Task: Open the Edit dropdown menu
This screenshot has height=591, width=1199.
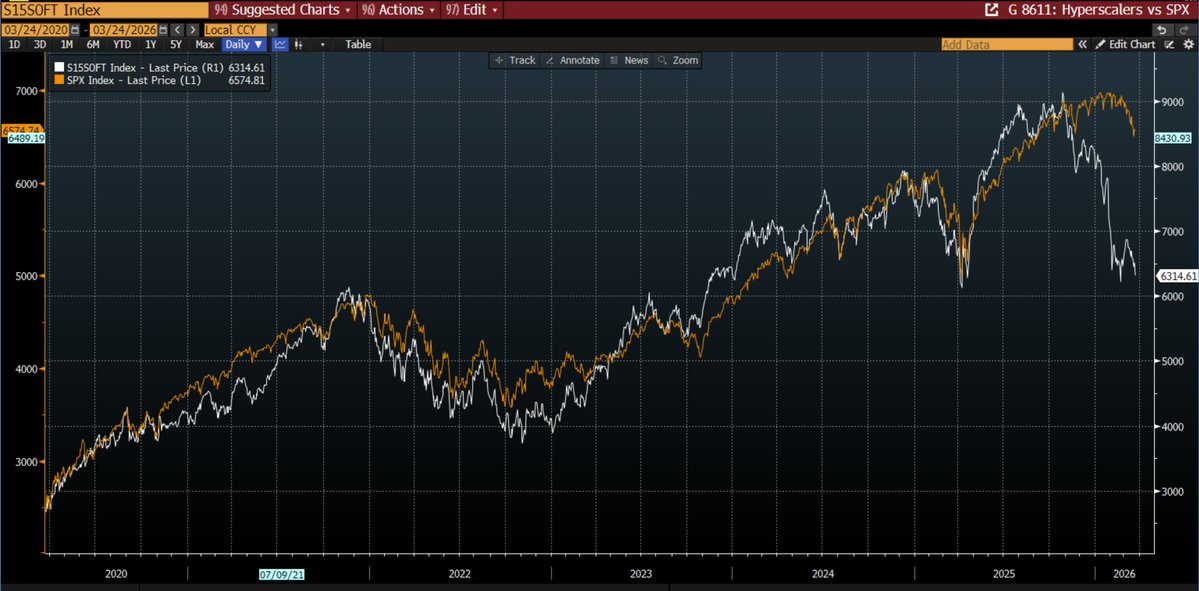Action: (x=472, y=10)
